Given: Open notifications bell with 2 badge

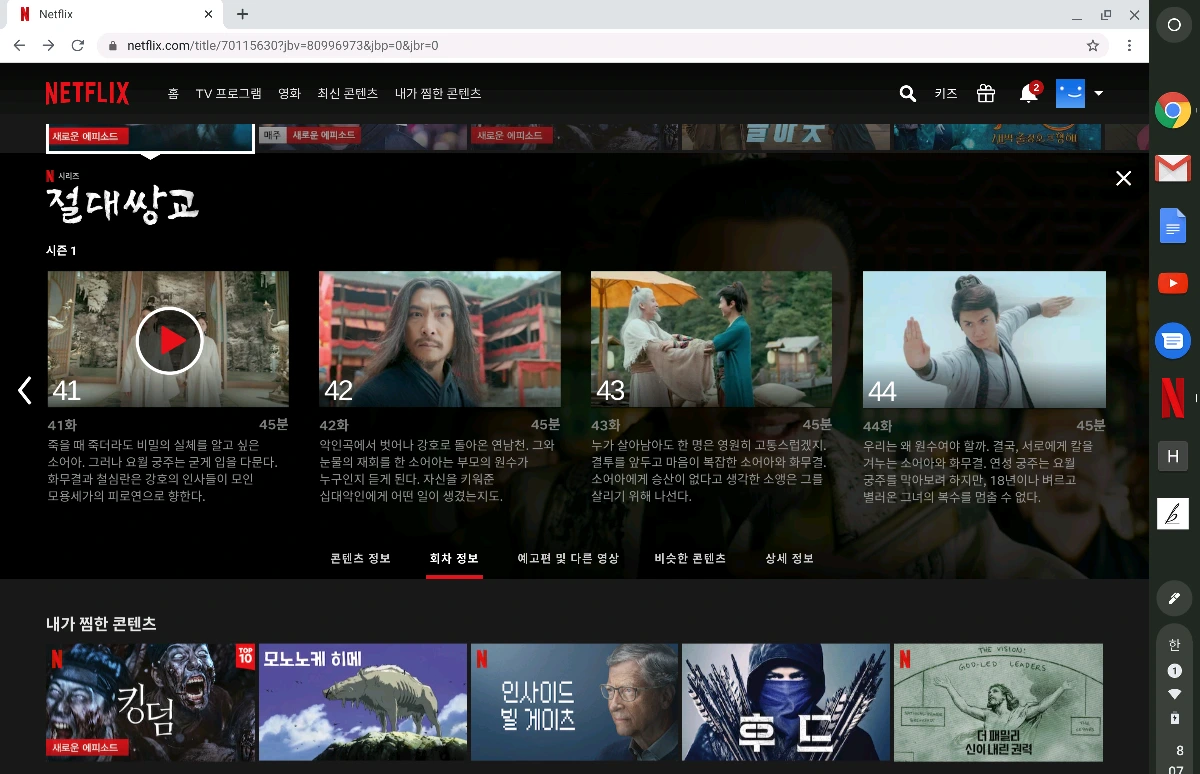Looking at the screenshot, I should tap(1029, 92).
